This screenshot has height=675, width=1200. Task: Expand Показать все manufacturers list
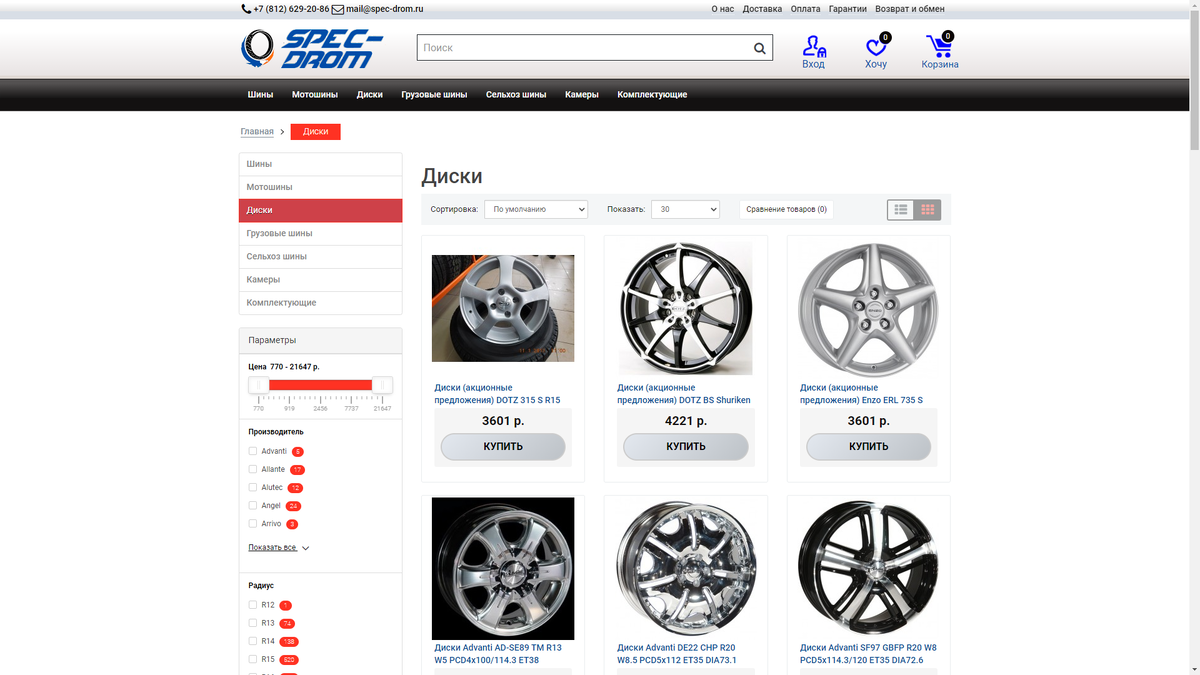pos(279,548)
